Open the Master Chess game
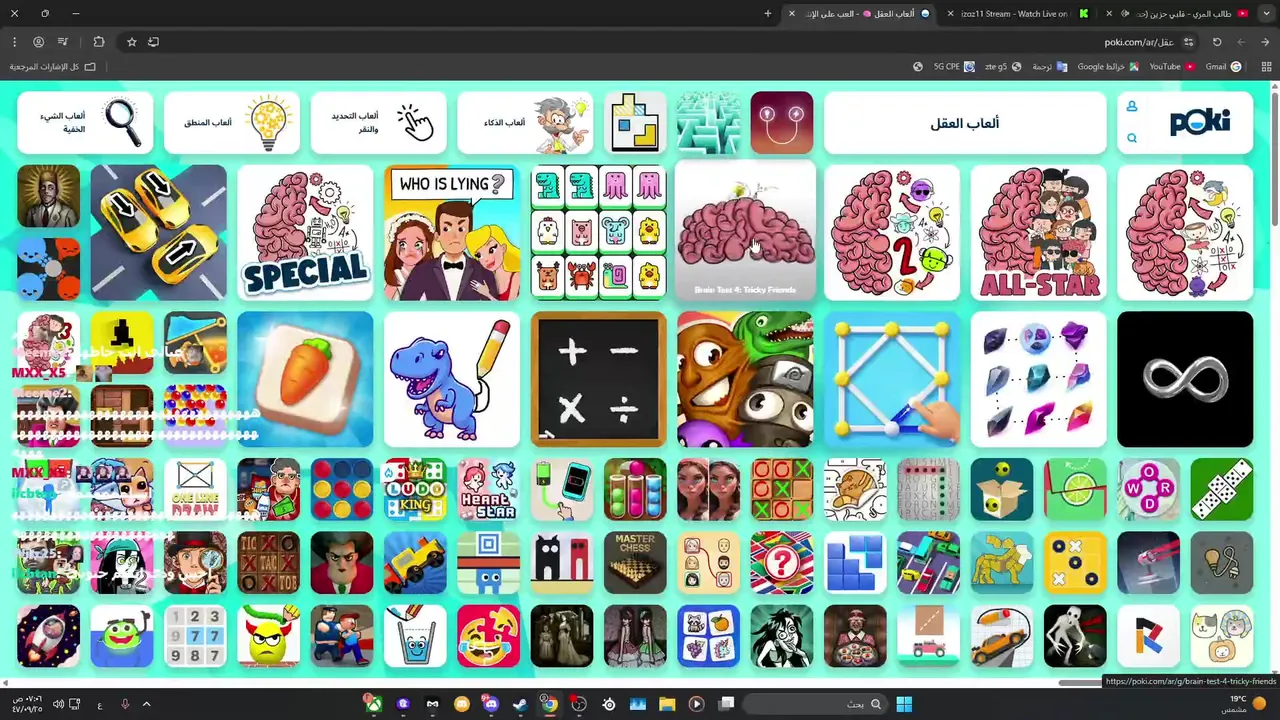Screen dimensions: 1280x720 pyautogui.click(x=635, y=563)
